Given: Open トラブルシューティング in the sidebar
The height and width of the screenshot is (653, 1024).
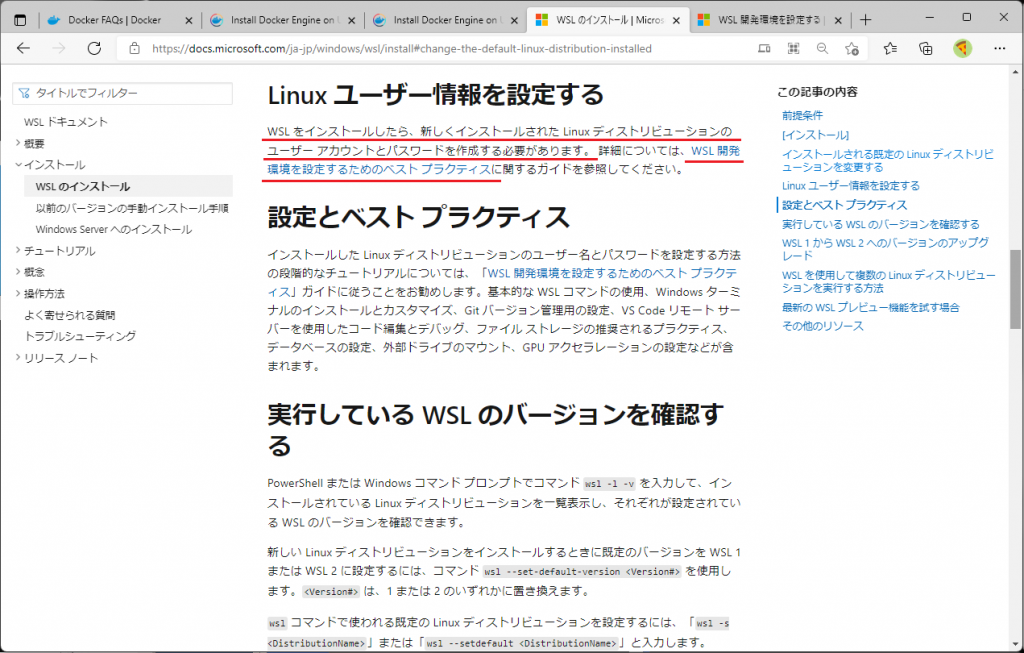Looking at the screenshot, I should click(80, 336).
